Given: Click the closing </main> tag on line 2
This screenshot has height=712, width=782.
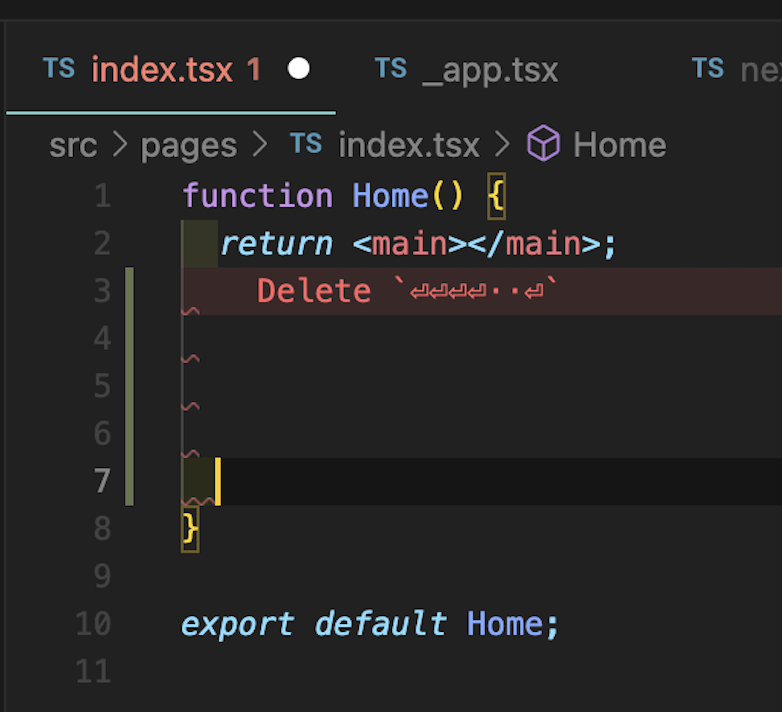Looking at the screenshot, I should [535, 244].
